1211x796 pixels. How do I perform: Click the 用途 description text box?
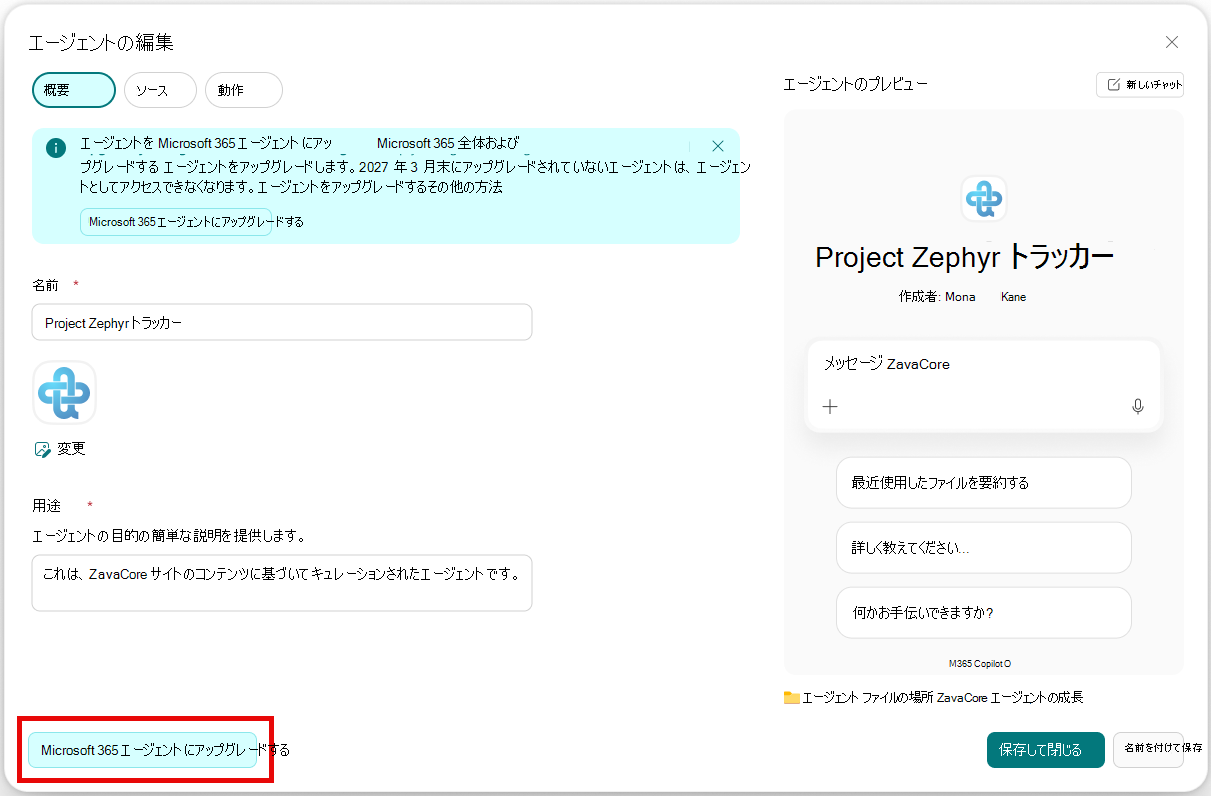(282, 583)
